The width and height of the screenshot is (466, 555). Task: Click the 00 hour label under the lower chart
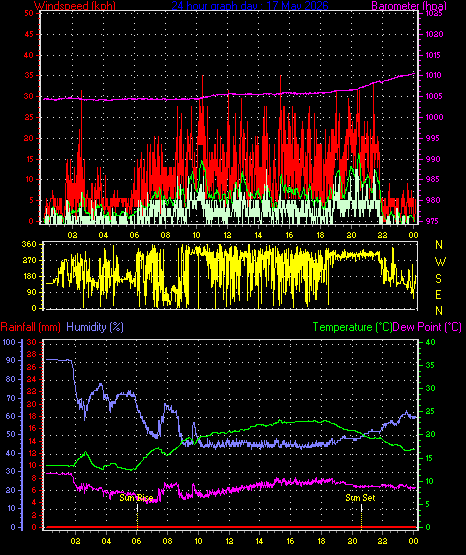(413, 541)
